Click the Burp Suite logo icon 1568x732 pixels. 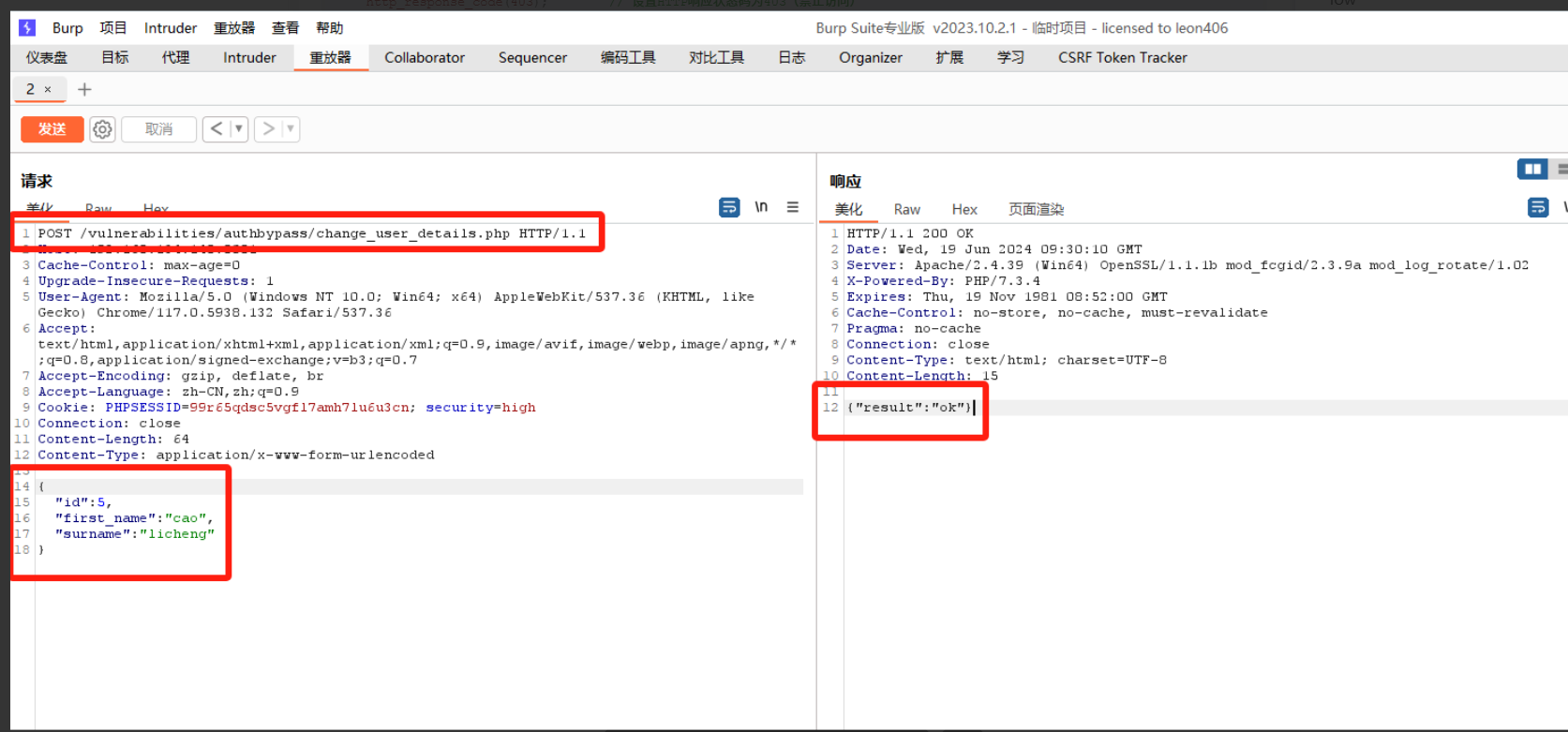pos(27,27)
